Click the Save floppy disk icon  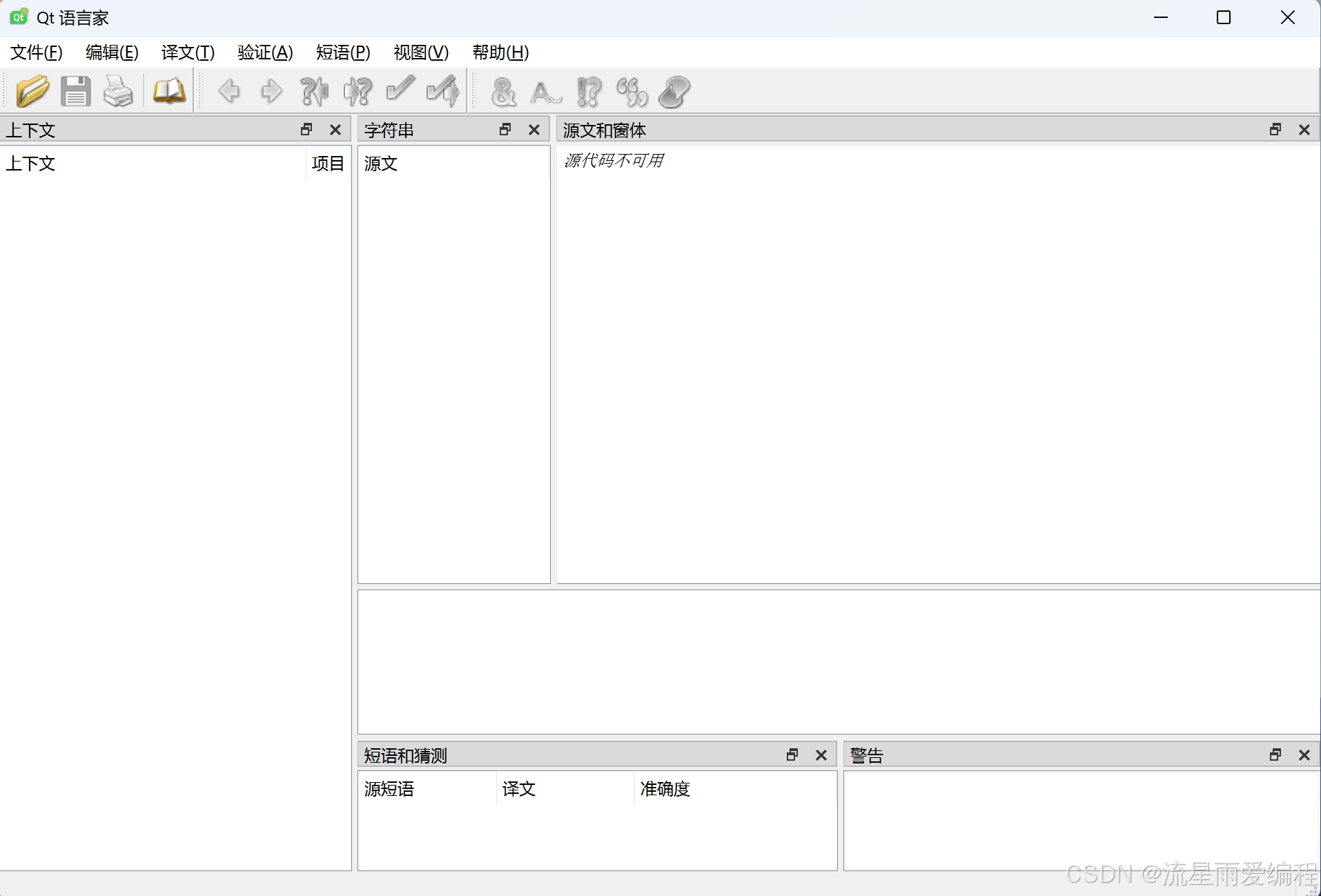click(x=75, y=91)
